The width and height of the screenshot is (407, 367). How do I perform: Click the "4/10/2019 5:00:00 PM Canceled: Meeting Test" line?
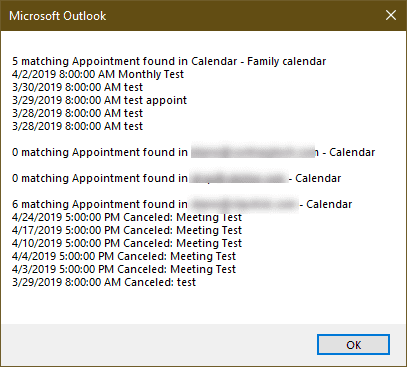click(127, 243)
